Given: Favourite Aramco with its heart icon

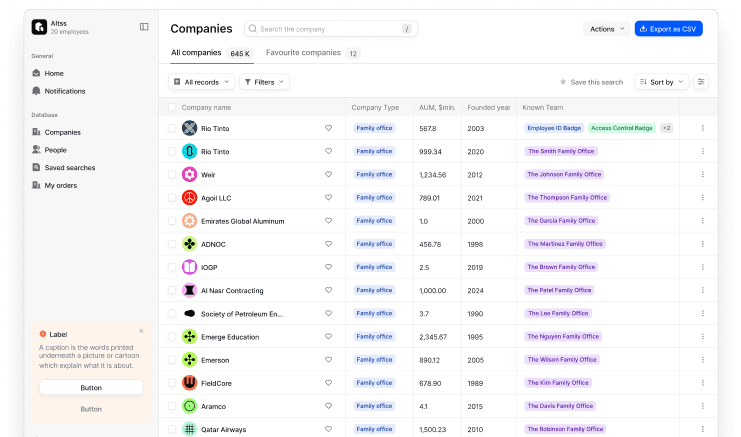Looking at the screenshot, I should 328,406.
